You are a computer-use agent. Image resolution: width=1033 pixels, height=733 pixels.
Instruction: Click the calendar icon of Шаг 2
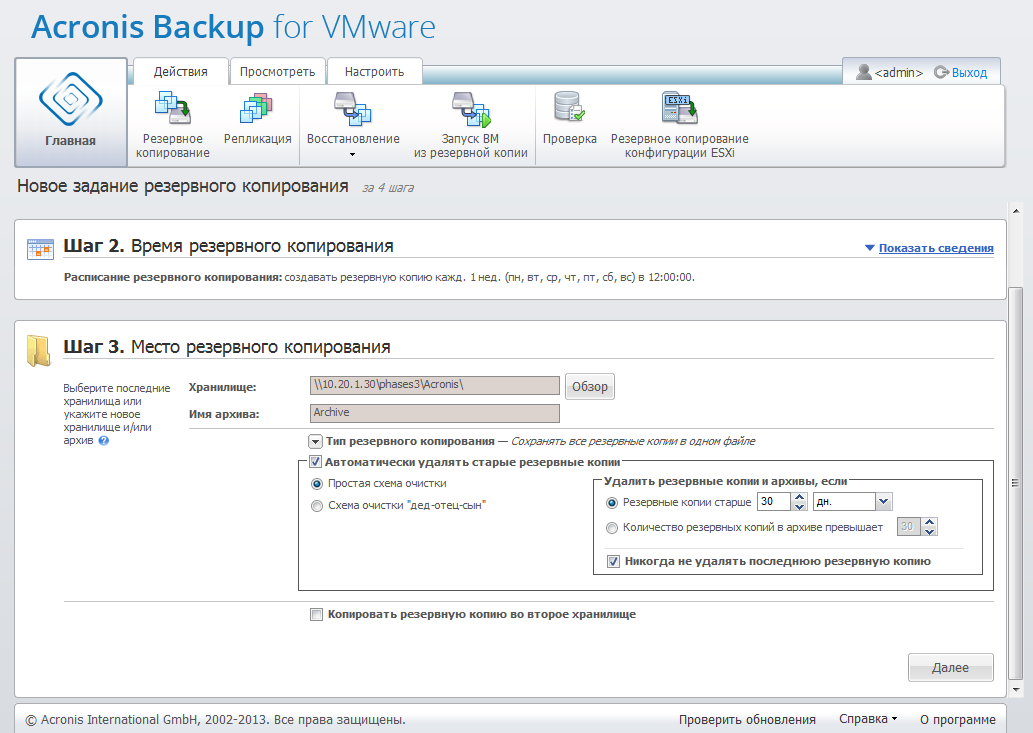(x=40, y=249)
